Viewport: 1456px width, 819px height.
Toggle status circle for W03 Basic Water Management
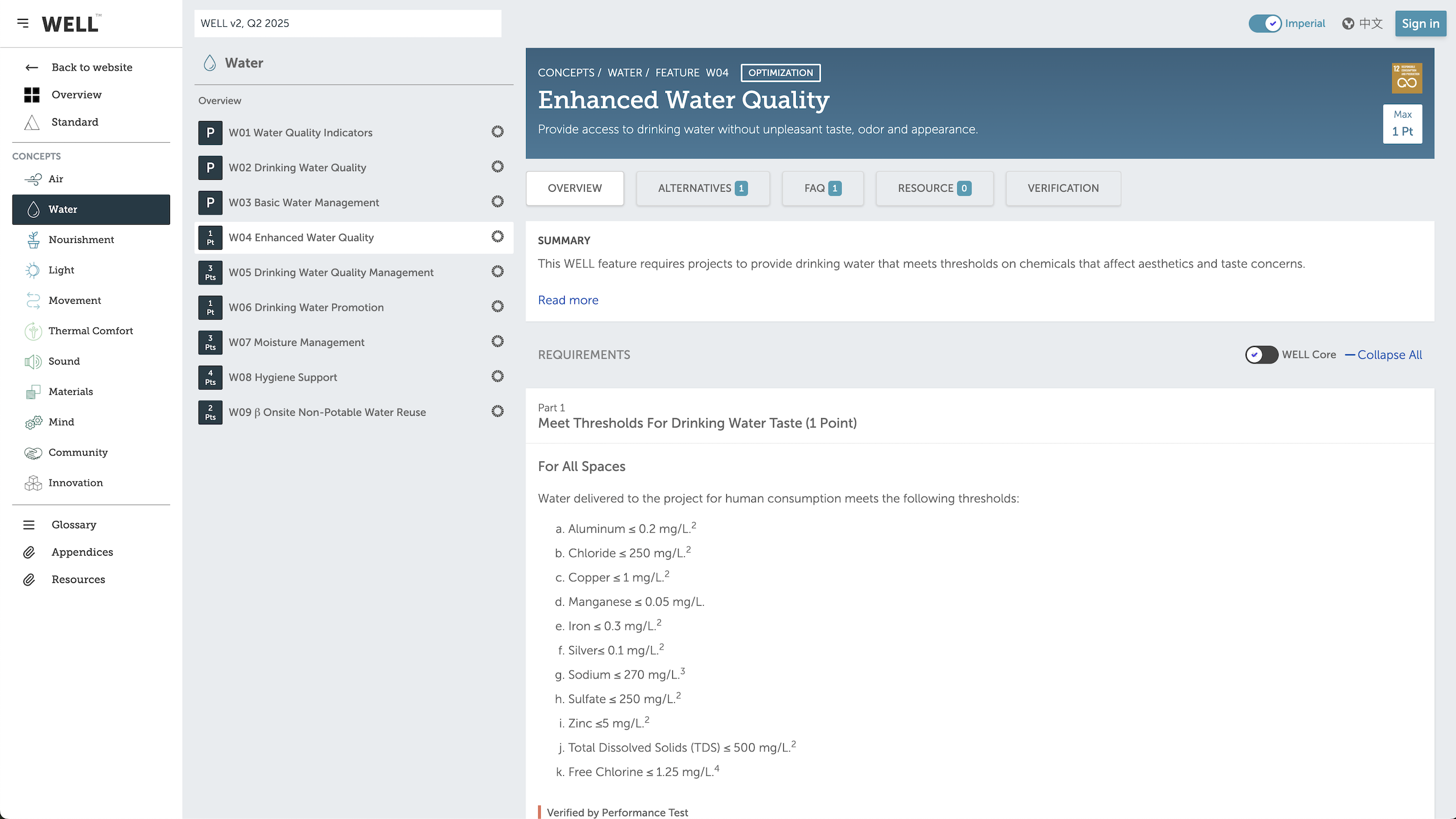pos(498,202)
